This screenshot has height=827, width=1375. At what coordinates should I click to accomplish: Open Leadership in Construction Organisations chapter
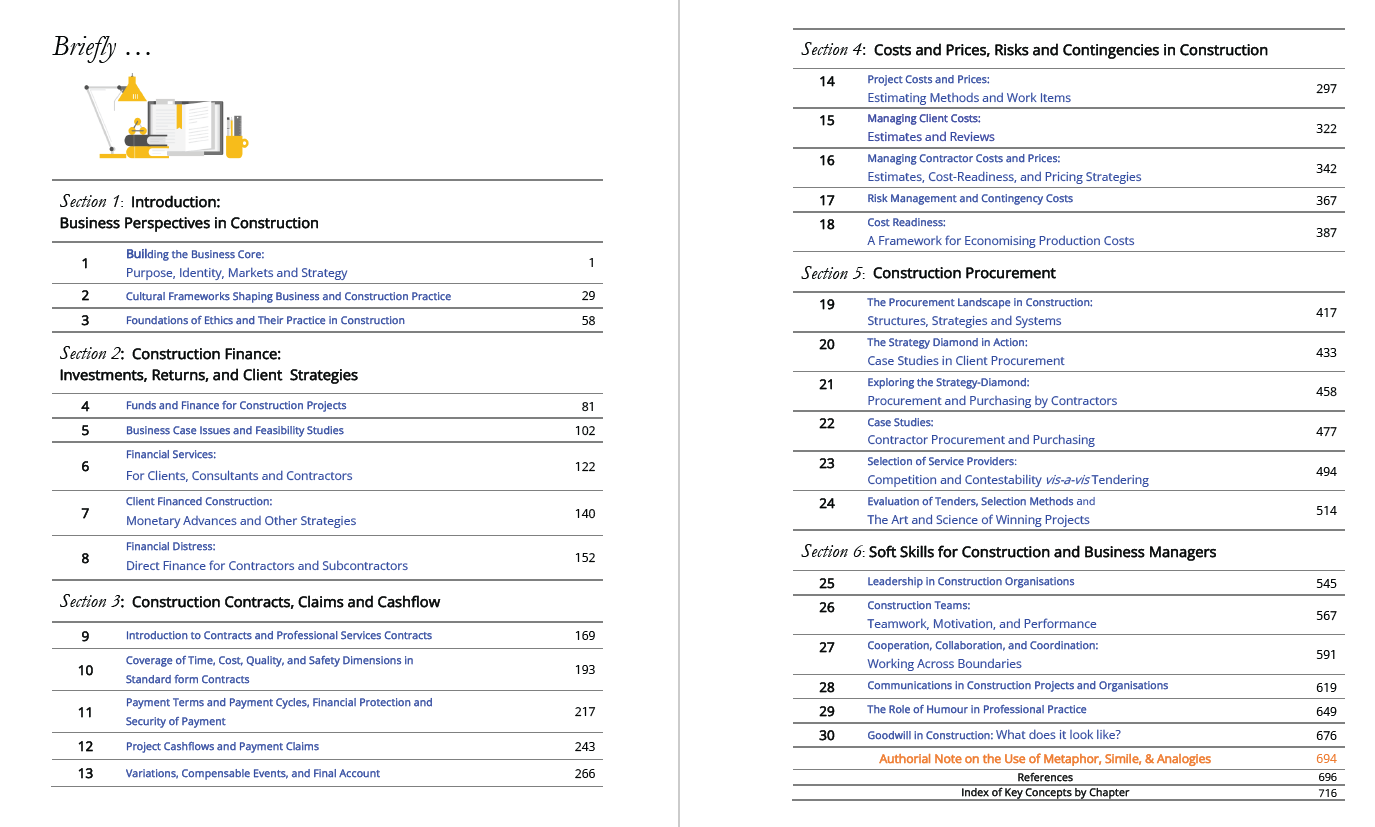click(x=970, y=582)
